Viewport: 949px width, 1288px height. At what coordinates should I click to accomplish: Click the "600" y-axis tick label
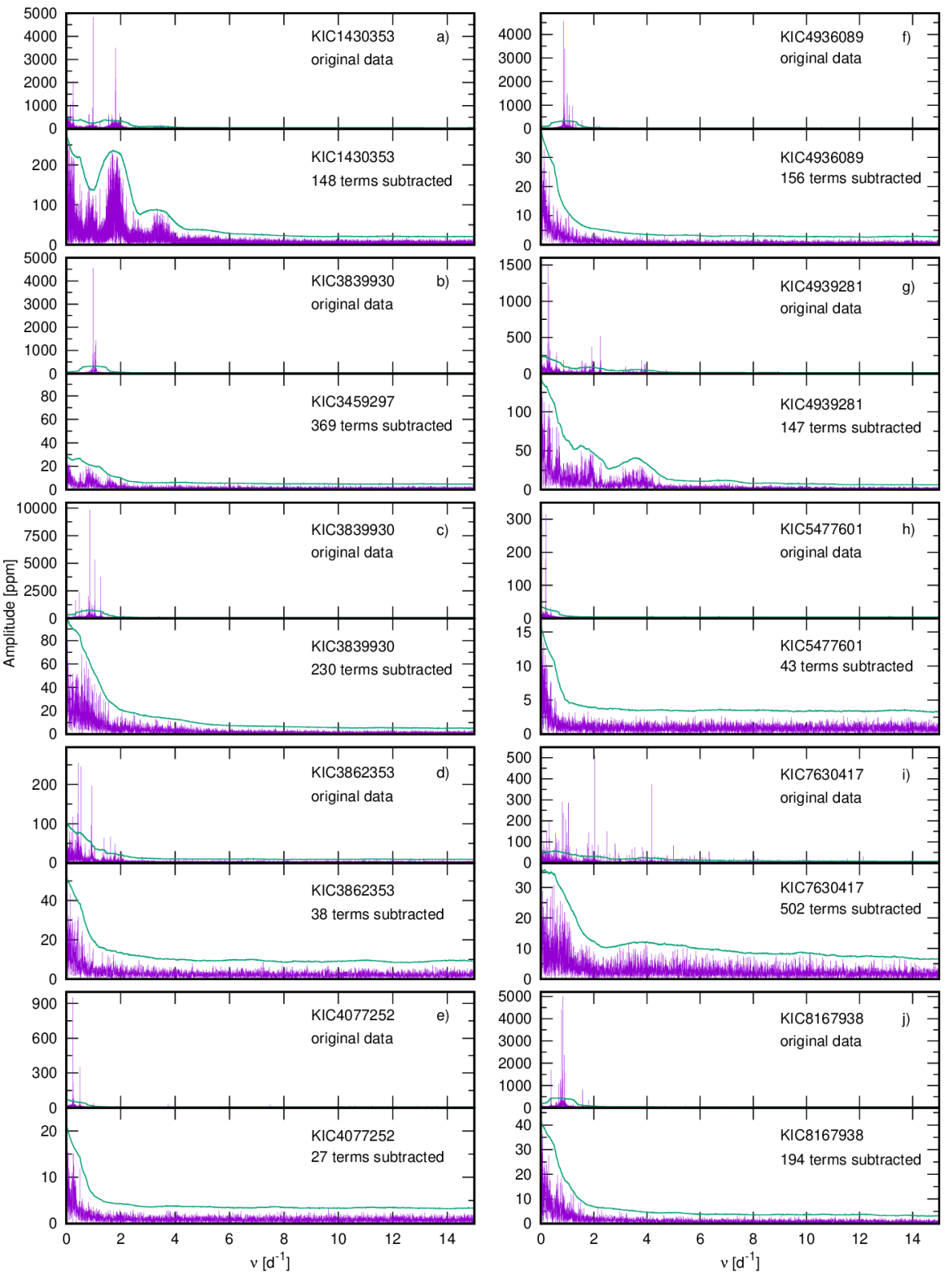click(x=45, y=1038)
